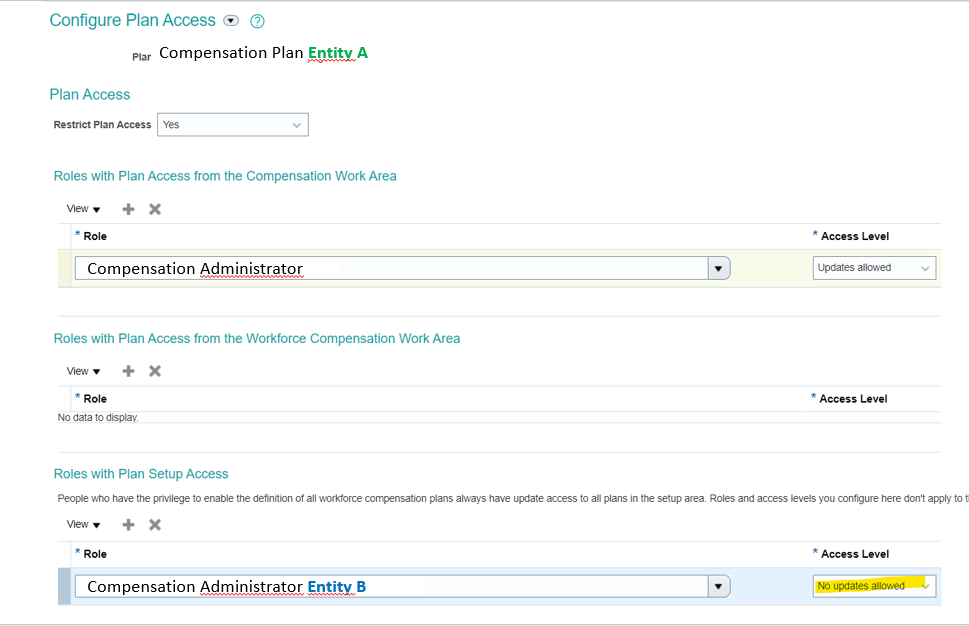Click delete icon in Workforce Compensation section
The image size is (969, 626).
154,370
